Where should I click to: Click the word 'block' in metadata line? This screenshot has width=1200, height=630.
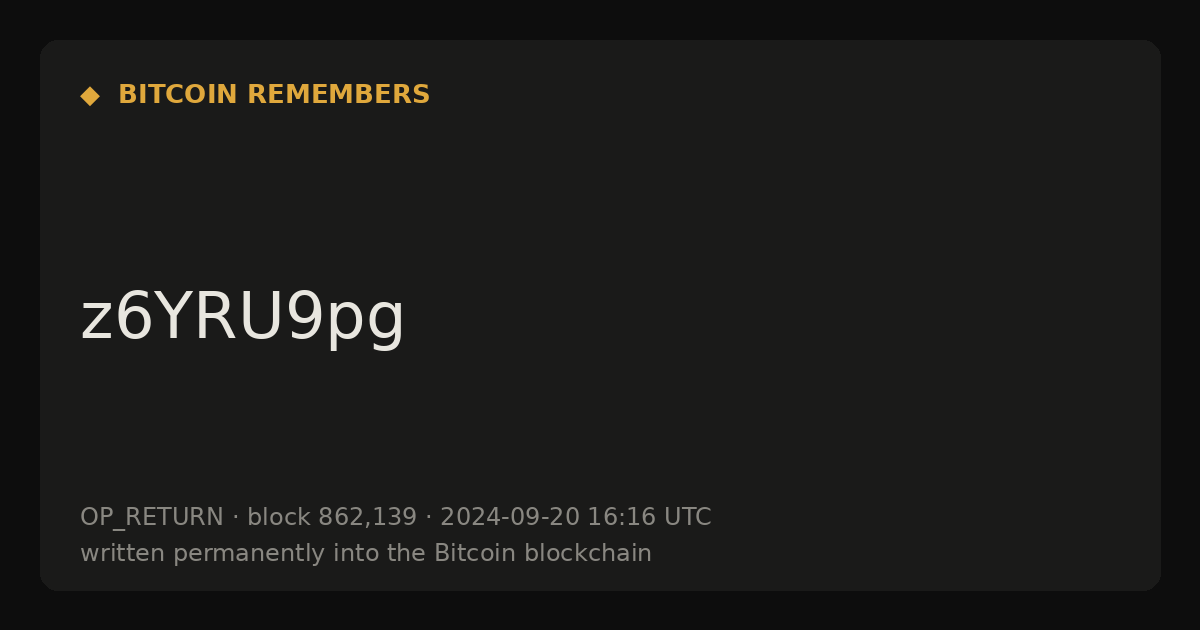coord(279,517)
